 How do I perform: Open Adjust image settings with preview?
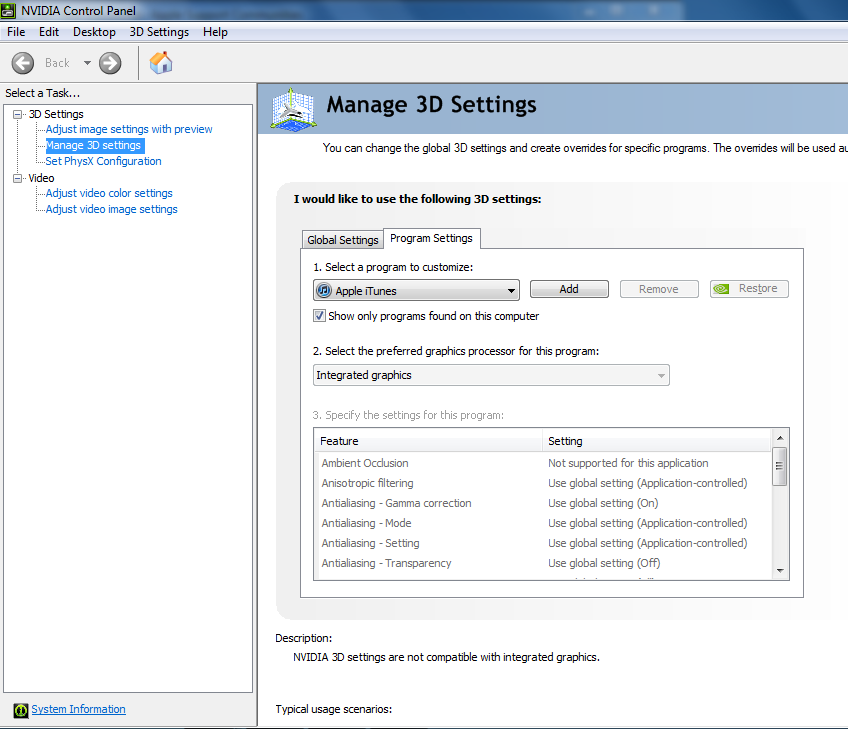[x=129, y=129]
